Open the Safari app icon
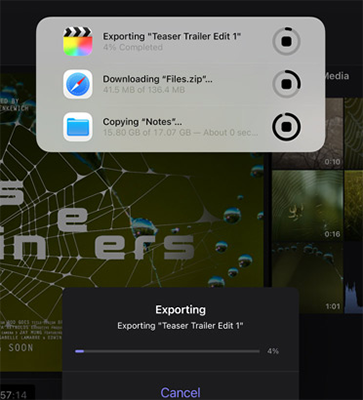The width and height of the screenshot is (363, 400). pos(78,84)
